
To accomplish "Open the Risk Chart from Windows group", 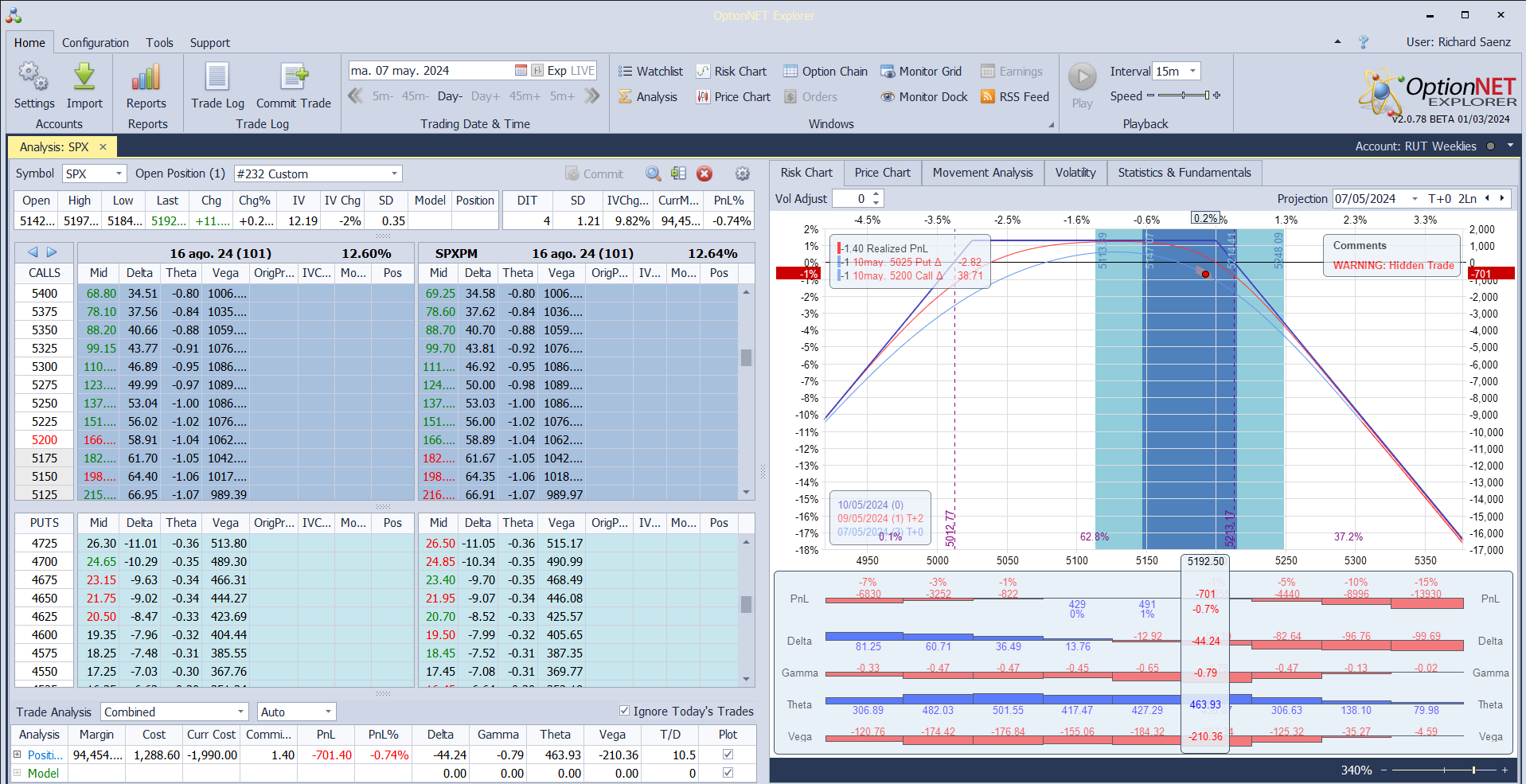I will coord(732,72).
